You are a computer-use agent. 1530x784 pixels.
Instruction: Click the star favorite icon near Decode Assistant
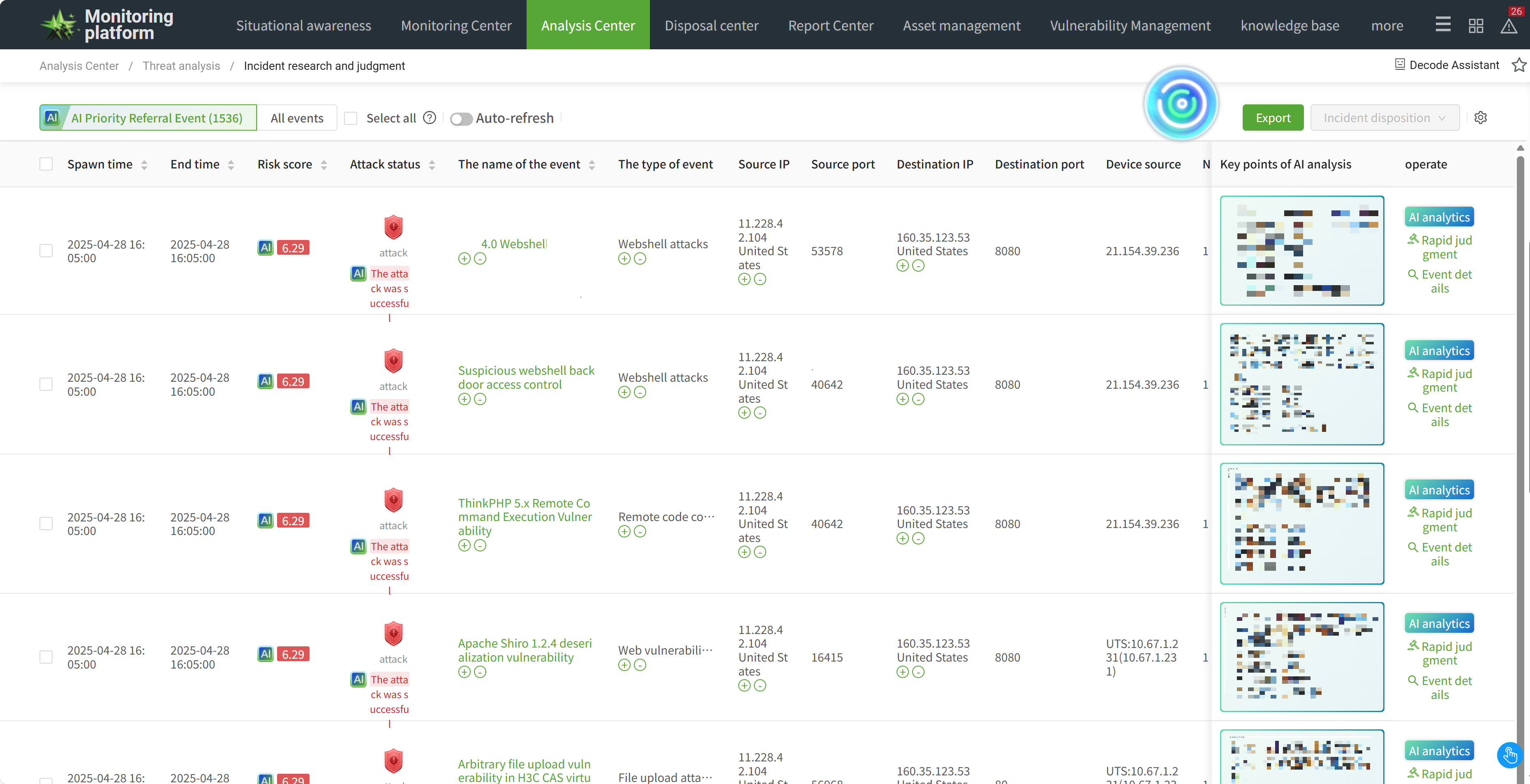(x=1519, y=65)
